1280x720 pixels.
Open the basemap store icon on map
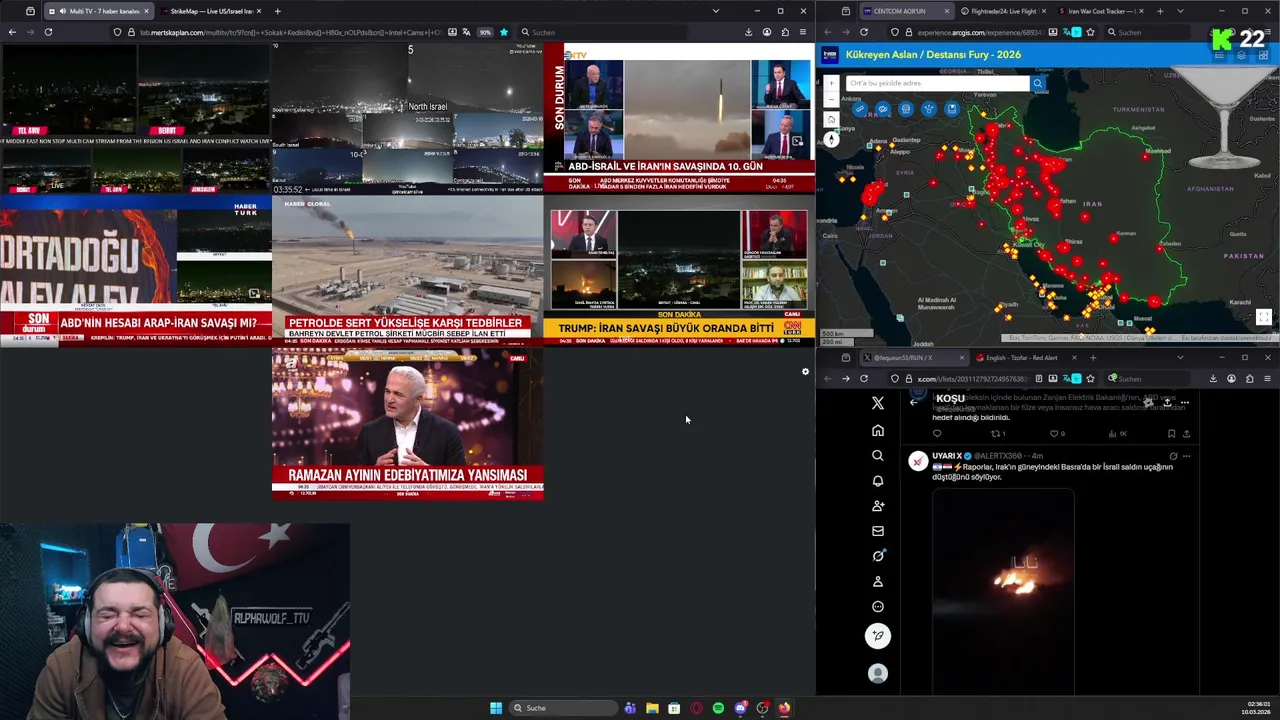[906, 109]
